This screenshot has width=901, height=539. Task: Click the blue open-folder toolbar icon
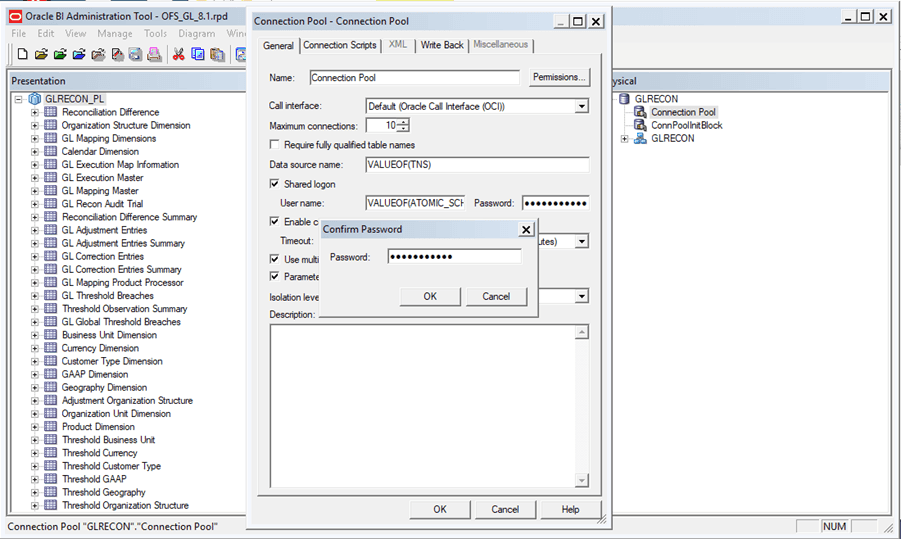pyautogui.click(x=79, y=55)
